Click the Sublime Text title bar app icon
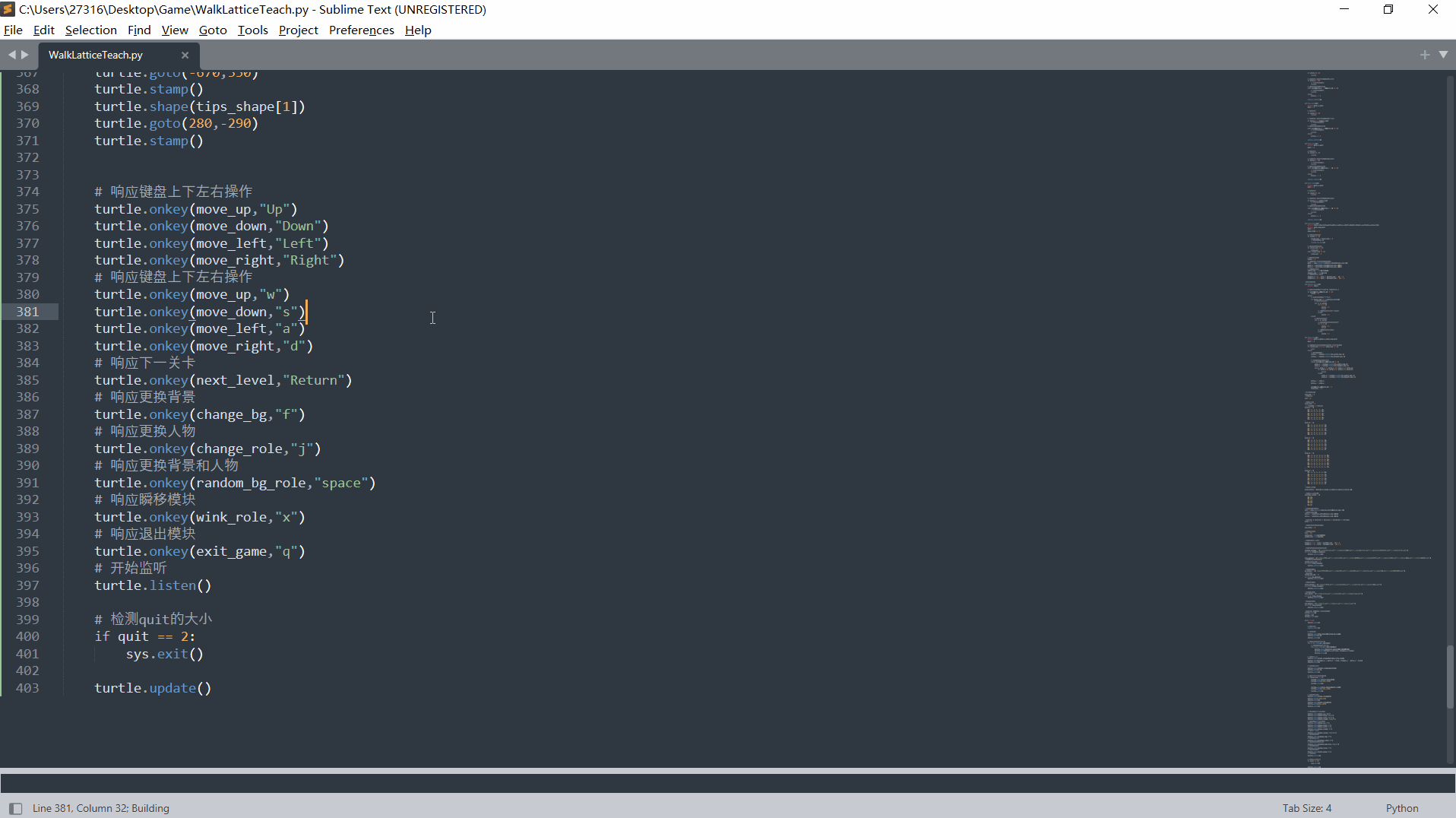1456x818 pixels. tap(8, 9)
